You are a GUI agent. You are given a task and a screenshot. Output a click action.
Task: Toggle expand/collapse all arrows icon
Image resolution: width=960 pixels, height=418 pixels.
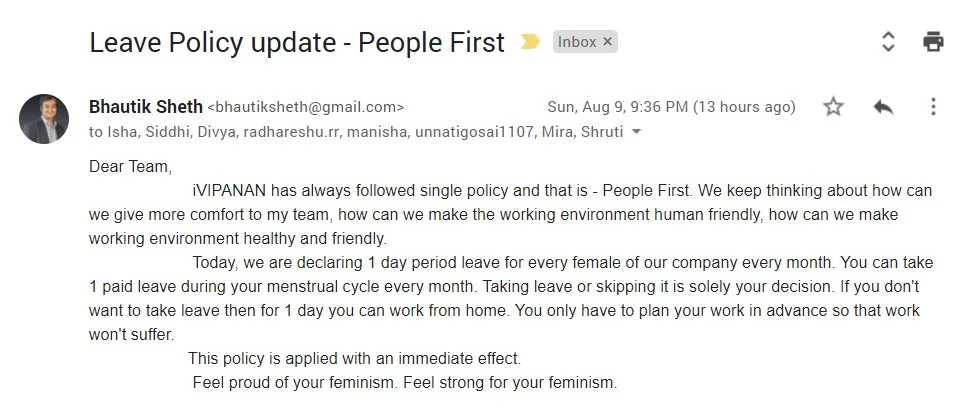click(x=888, y=42)
